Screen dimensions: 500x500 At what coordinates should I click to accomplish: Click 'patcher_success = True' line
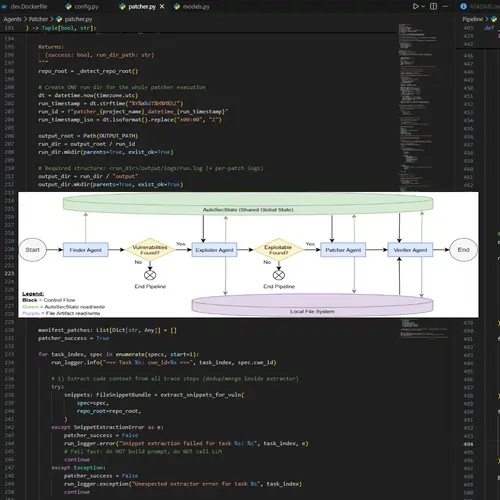click(x=74, y=338)
